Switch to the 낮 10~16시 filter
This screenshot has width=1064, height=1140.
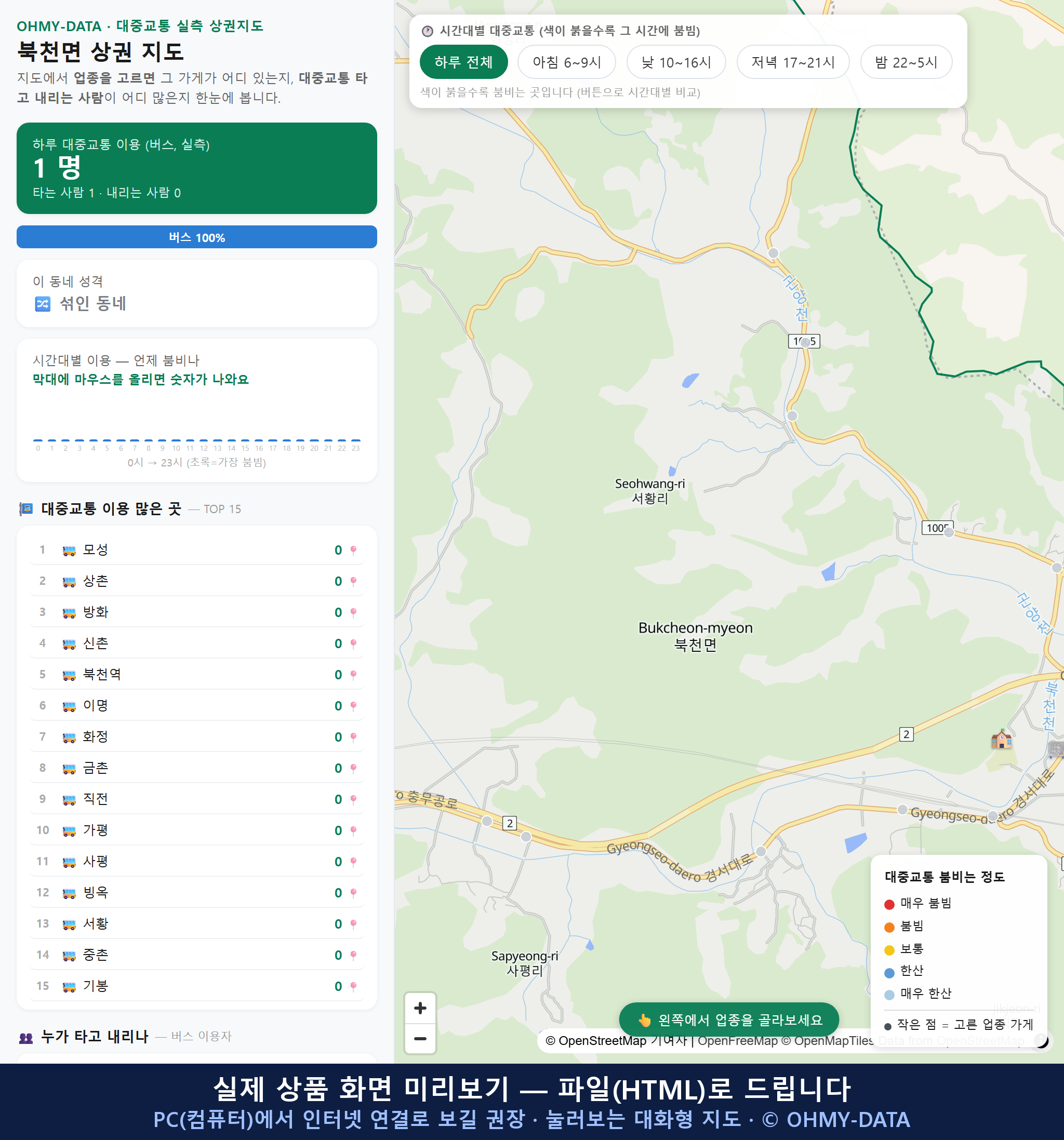[676, 62]
